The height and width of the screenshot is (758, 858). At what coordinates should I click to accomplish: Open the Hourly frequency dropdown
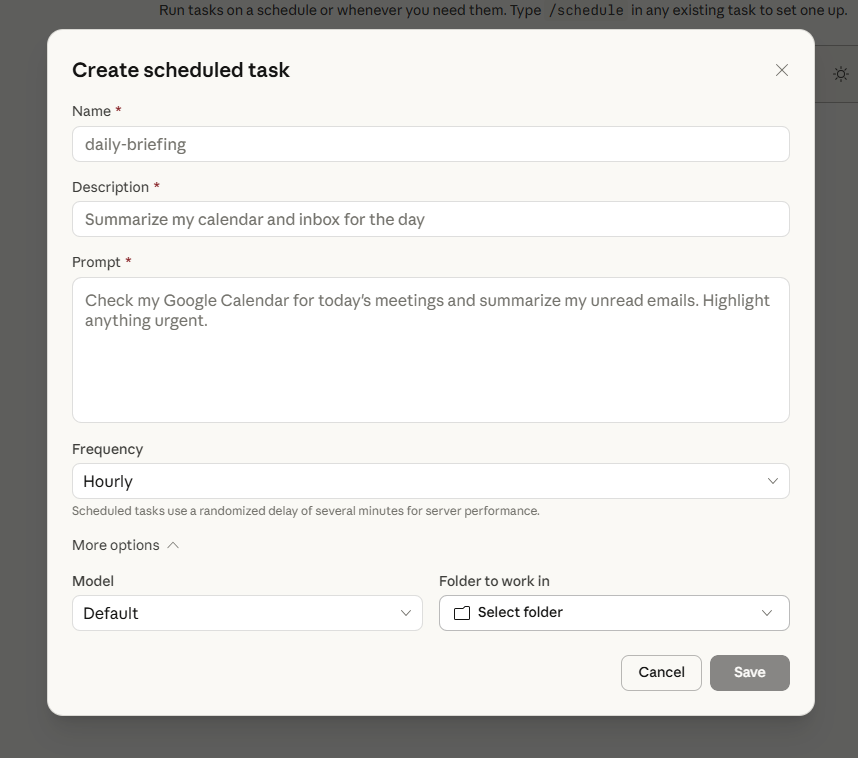click(x=430, y=481)
